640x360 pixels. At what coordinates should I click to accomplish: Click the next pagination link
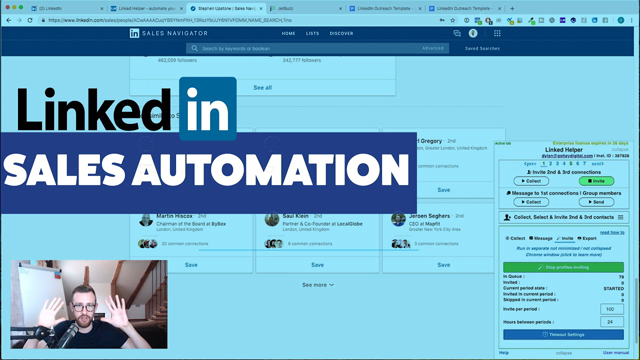click(598, 164)
